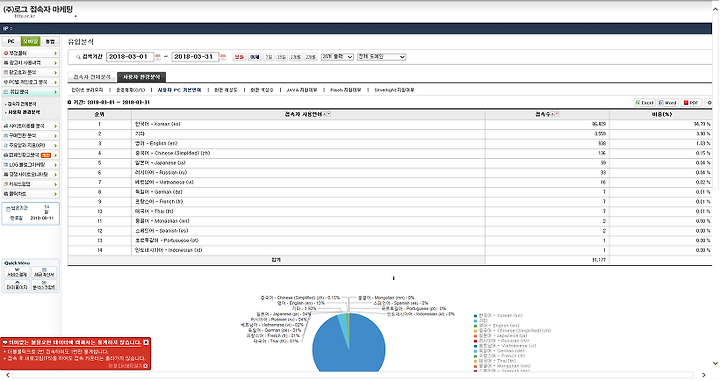
Task: Expand the 유입 분석 sidebar menu arrow
Action: [x=56, y=92]
